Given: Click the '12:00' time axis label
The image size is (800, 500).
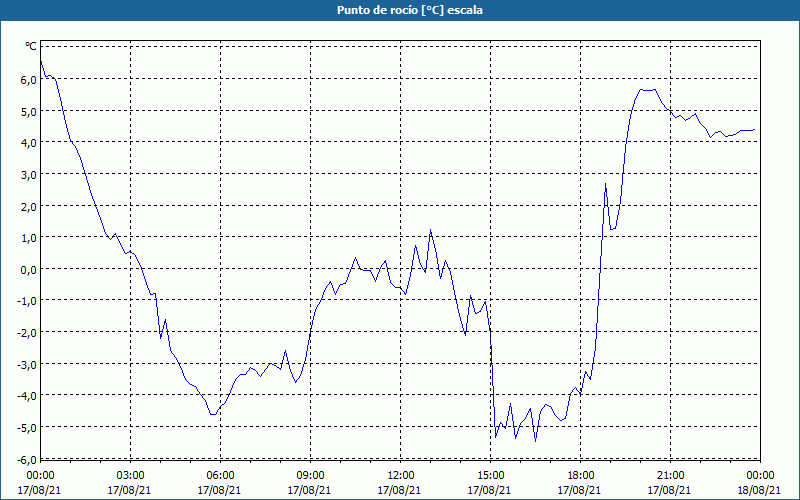Looking at the screenshot, I should point(400,476).
